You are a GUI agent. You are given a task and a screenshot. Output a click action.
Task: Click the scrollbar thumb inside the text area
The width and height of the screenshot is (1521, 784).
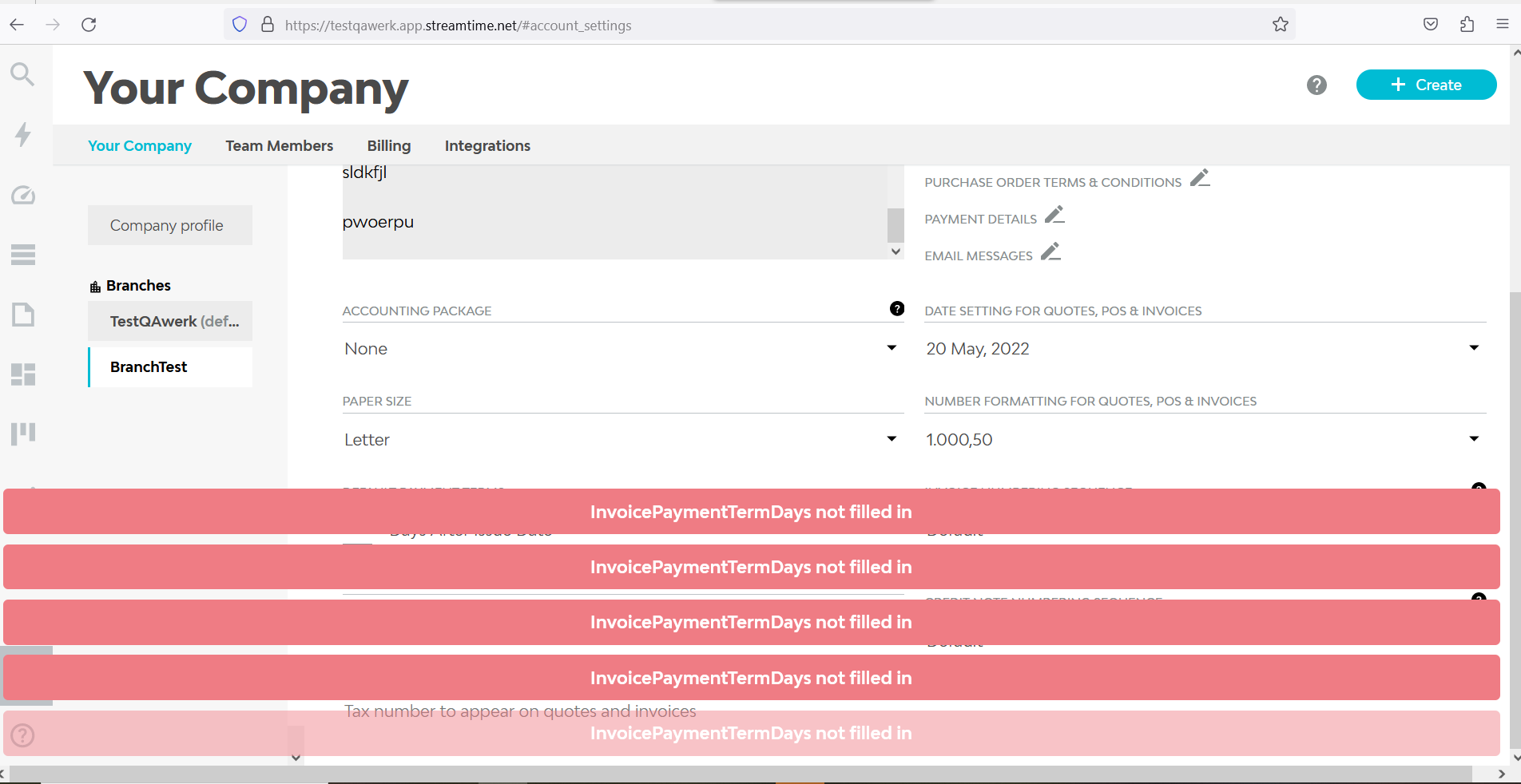[896, 225]
